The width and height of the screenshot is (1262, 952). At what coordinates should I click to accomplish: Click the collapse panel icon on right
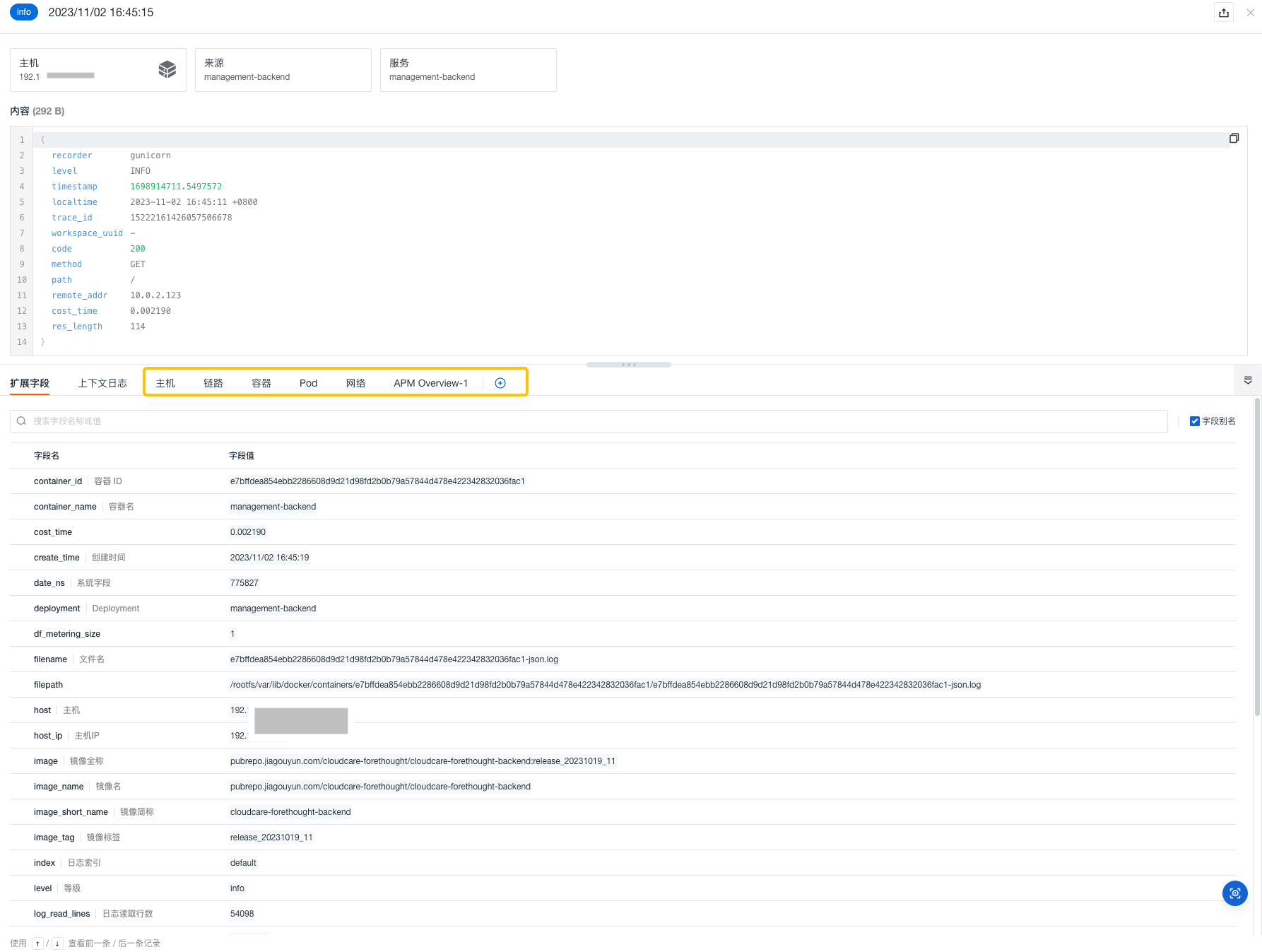point(1248,380)
